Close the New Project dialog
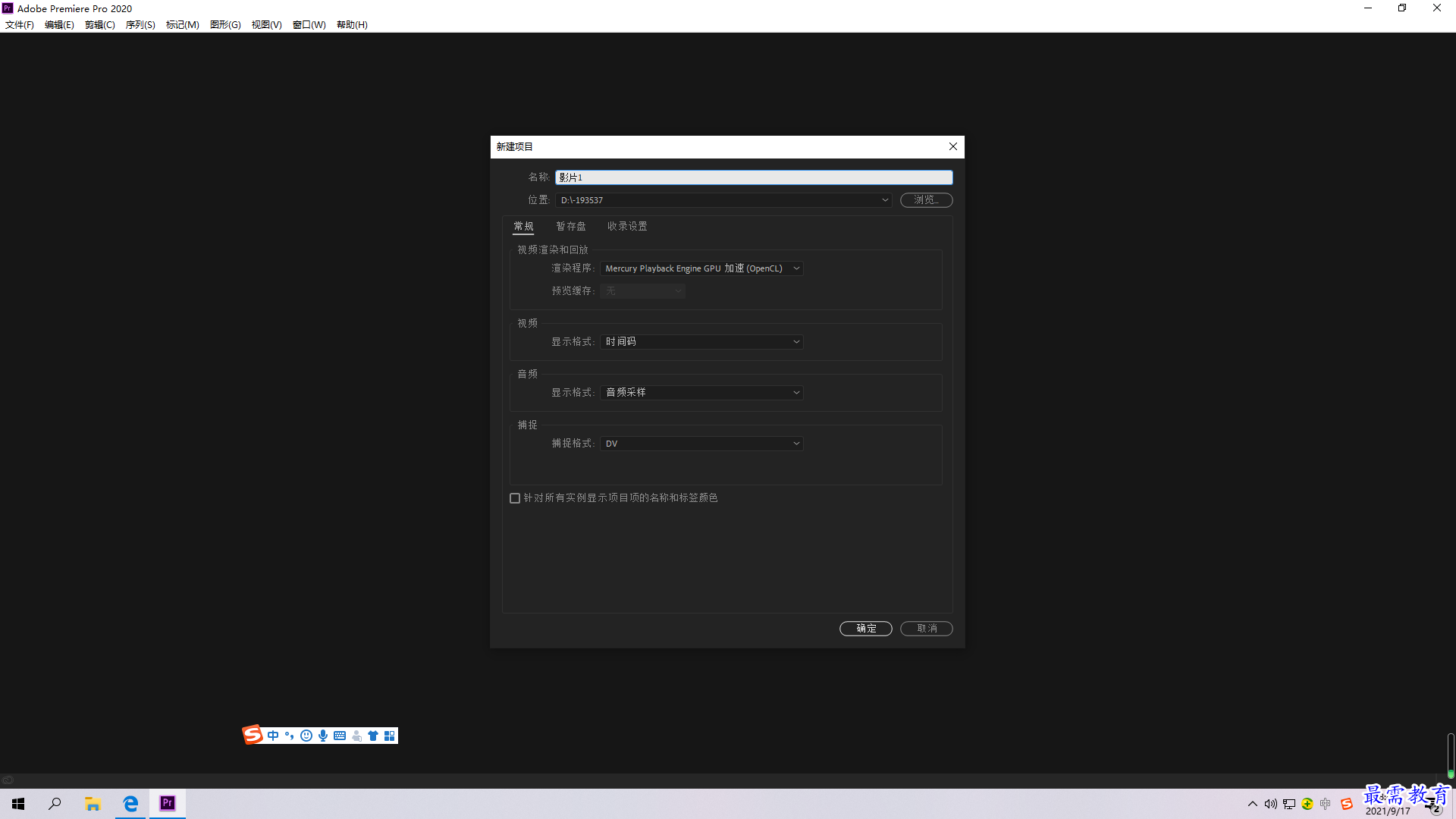The height and width of the screenshot is (819, 1456). 953,146
